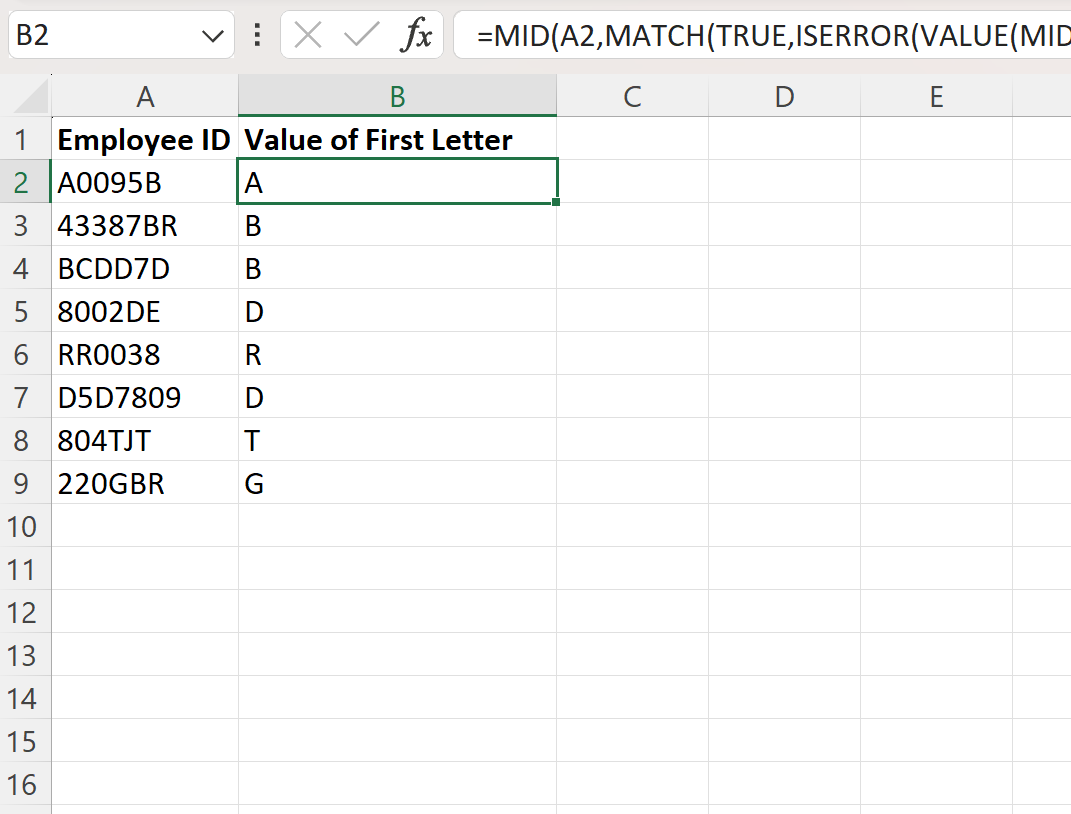Select row 1 header
Image resolution: width=1071 pixels, height=814 pixels.
(x=25, y=139)
